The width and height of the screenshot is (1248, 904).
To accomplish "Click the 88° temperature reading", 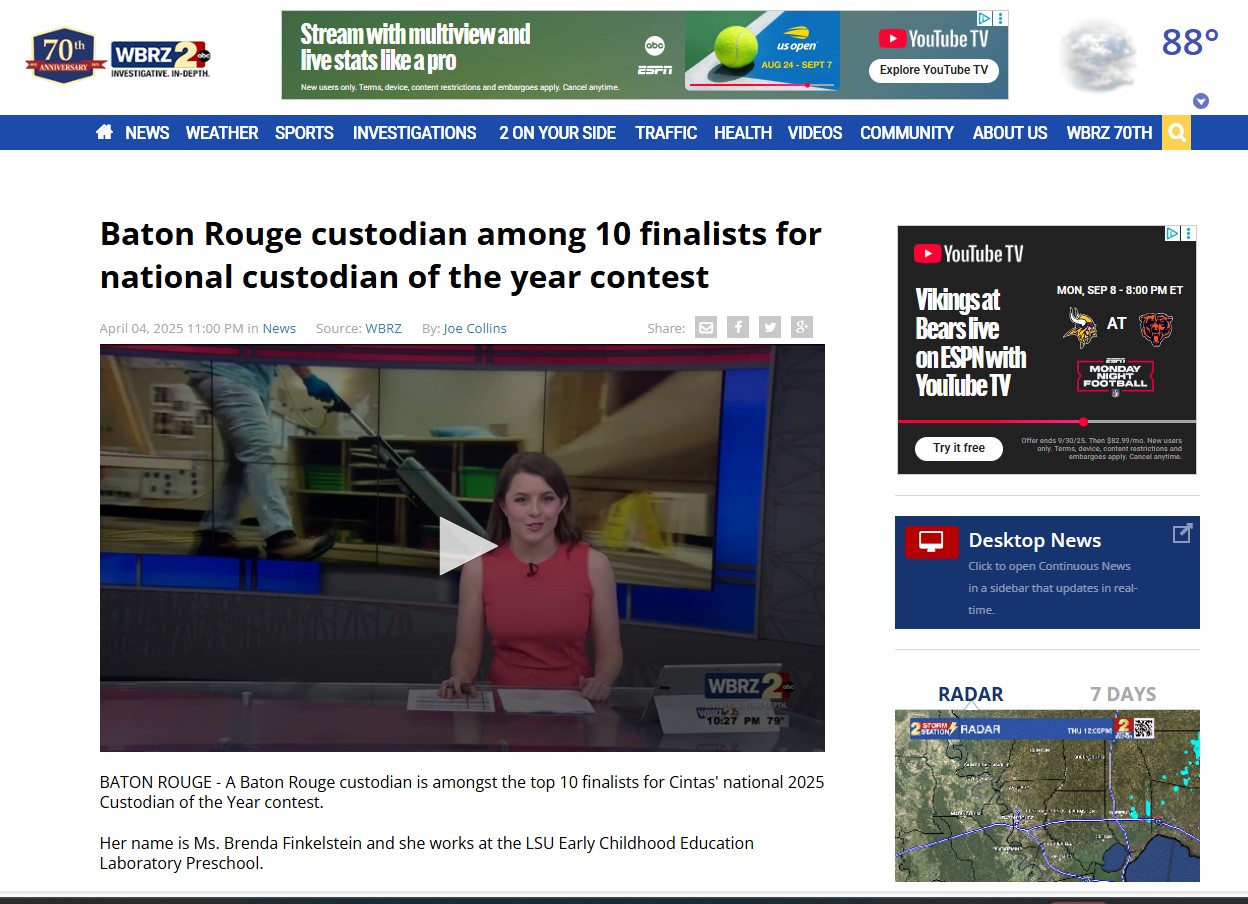I will [1190, 43].
